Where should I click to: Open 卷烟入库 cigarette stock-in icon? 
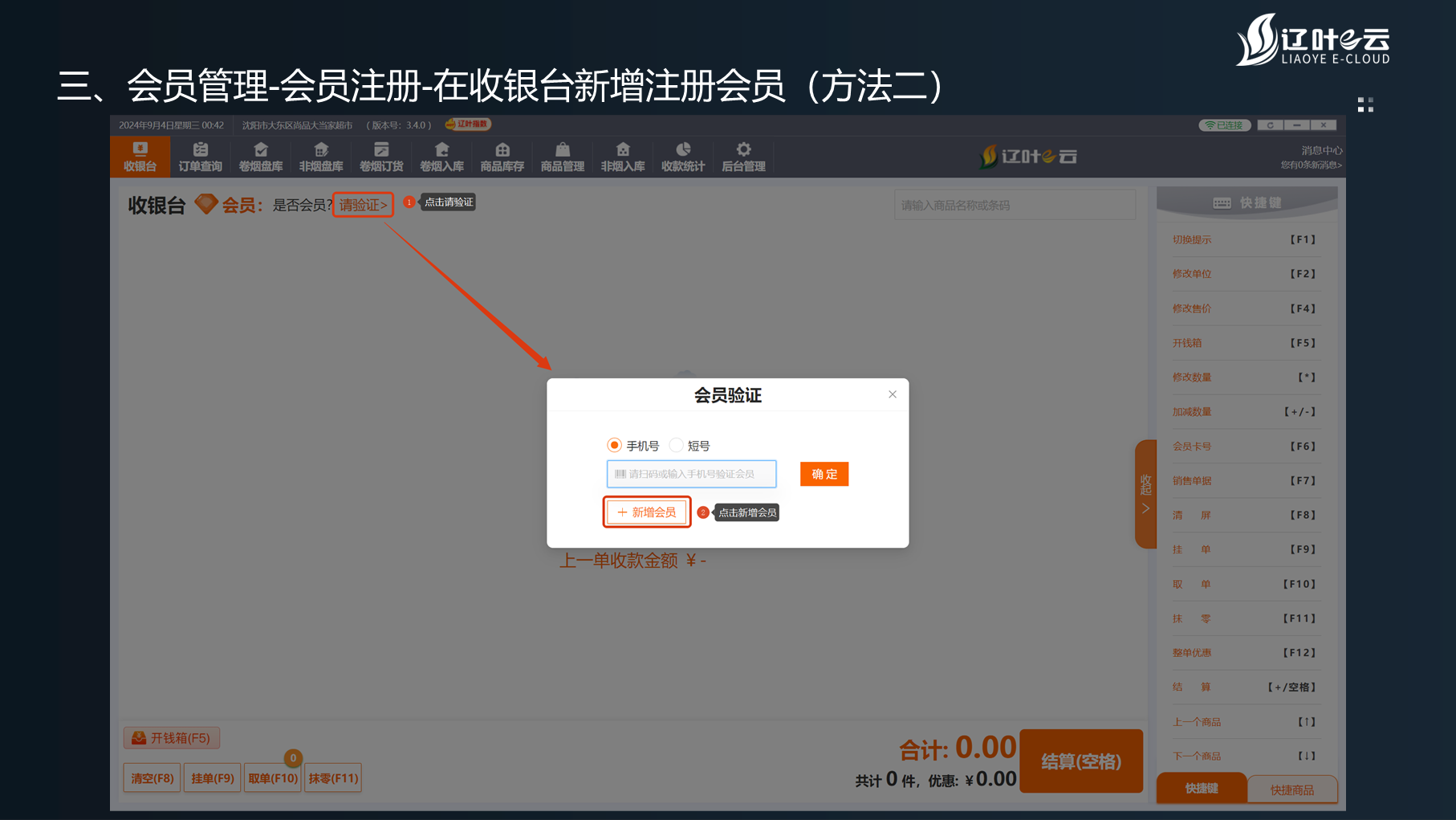point(441,157)
